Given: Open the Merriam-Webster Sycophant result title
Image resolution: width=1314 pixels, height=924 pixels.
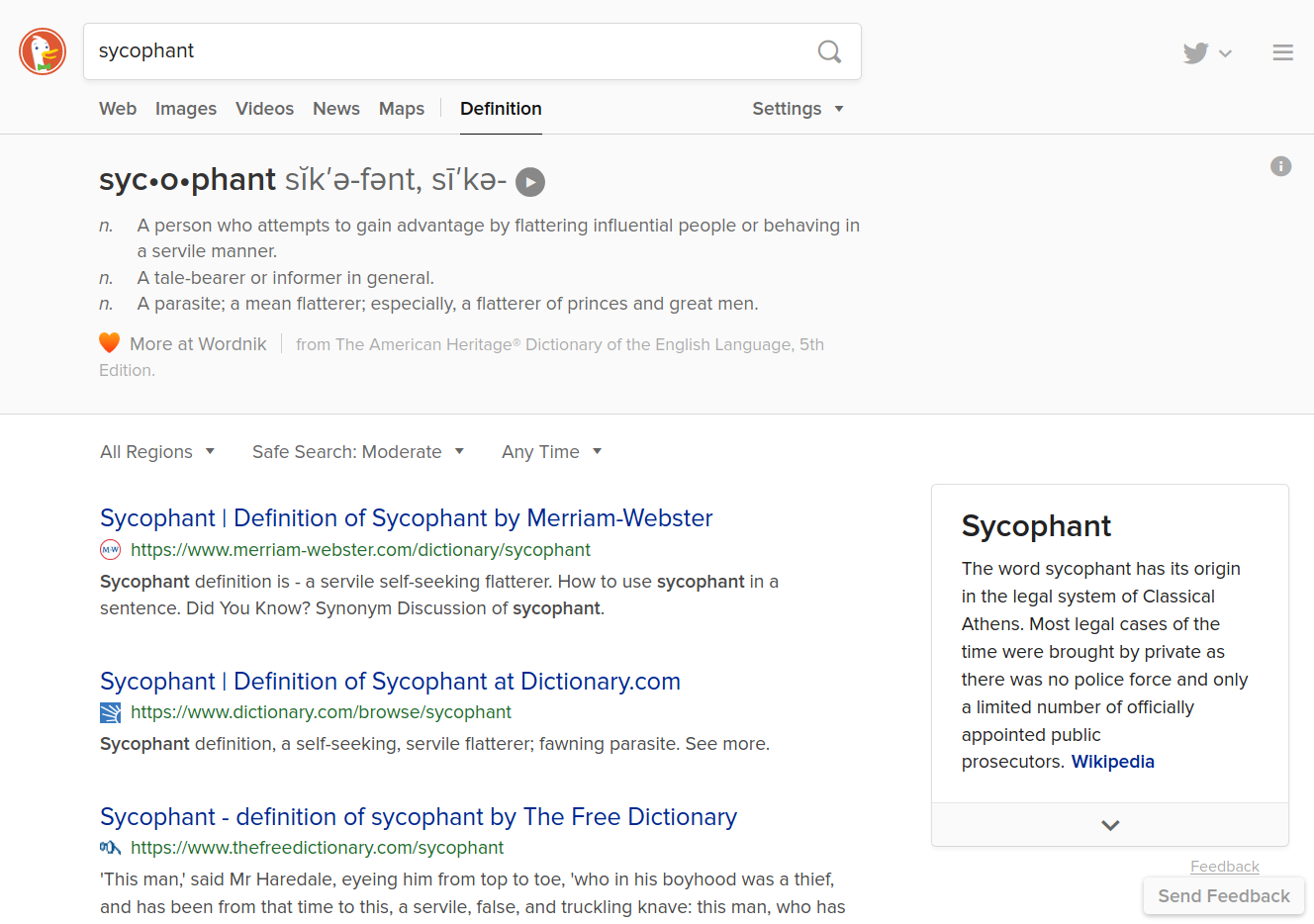Looking at the screenshot, I should (407, 518).
